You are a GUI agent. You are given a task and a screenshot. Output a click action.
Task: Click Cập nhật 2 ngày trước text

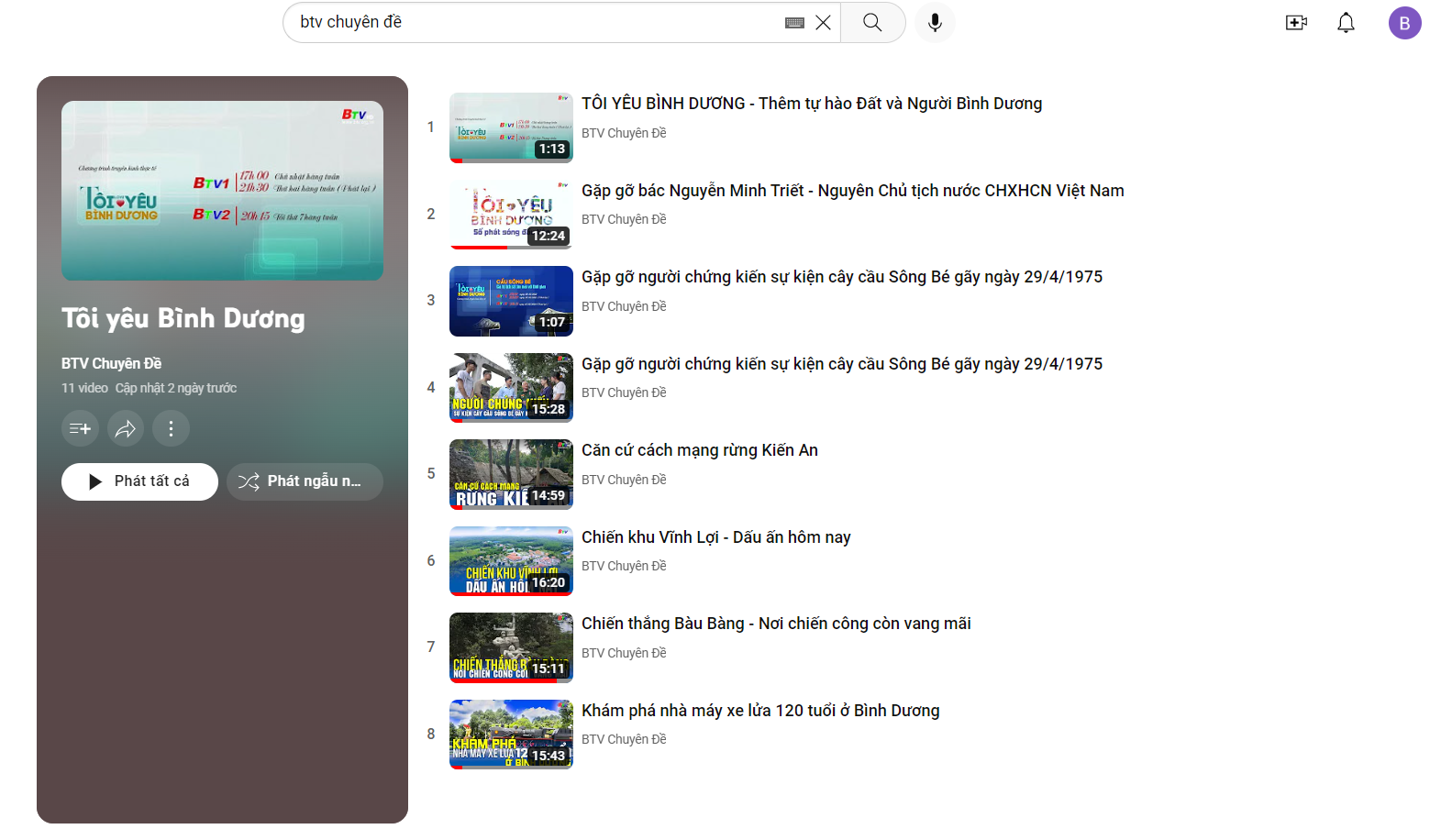tap(176, 388)
